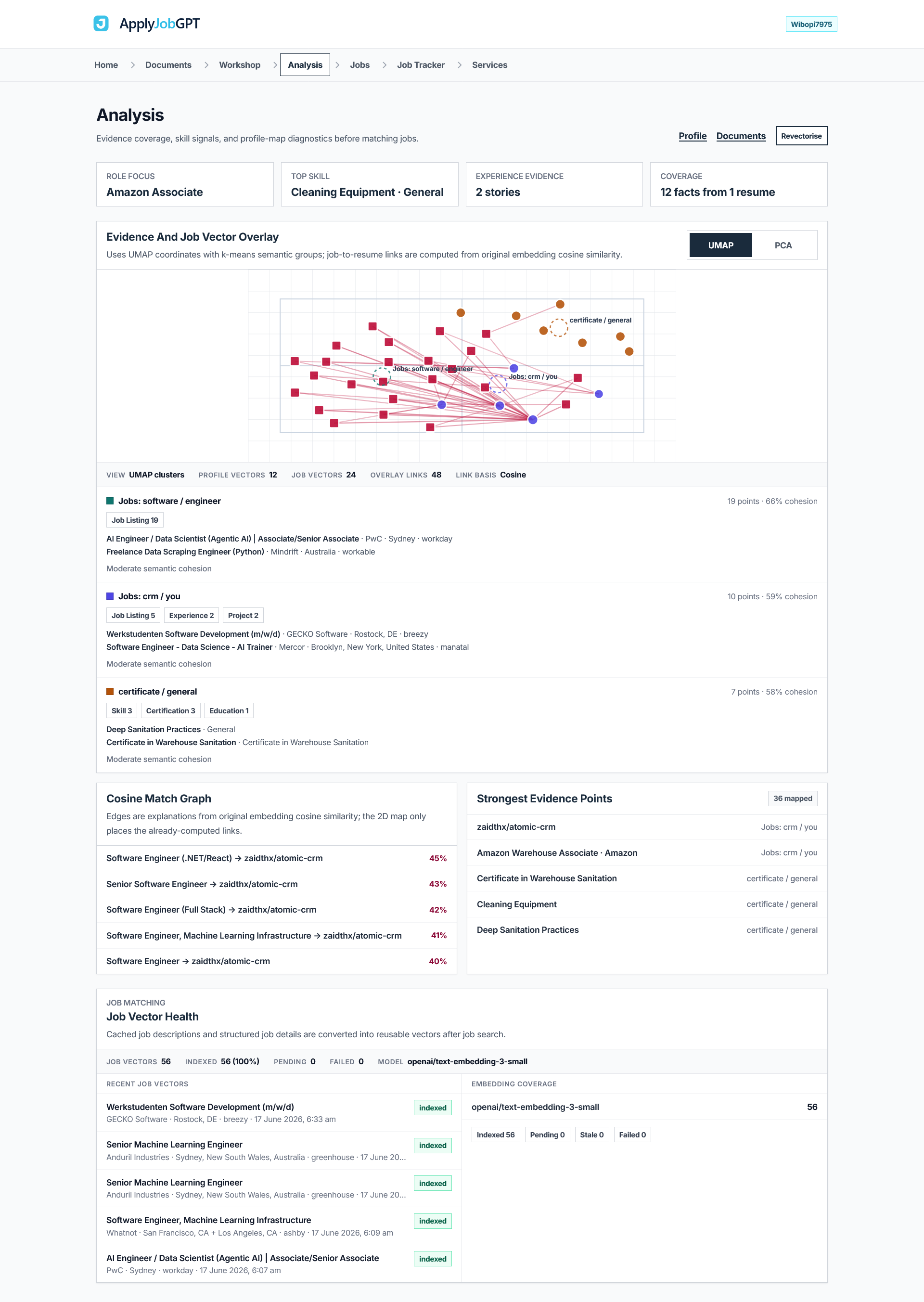Click the '36 mapped' badge

(x=793, y=799)
